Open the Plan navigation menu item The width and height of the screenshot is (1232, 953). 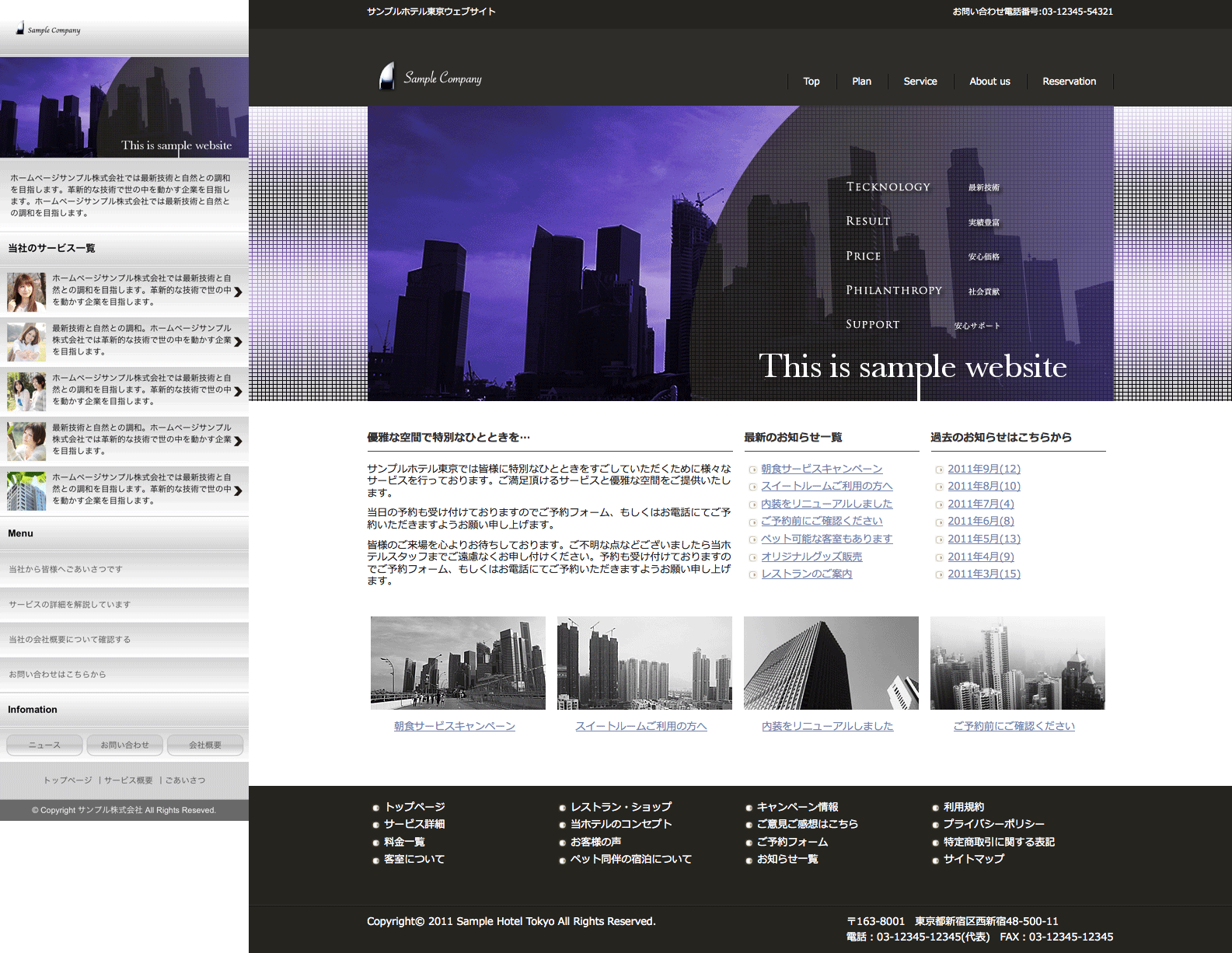pos(861,82)
